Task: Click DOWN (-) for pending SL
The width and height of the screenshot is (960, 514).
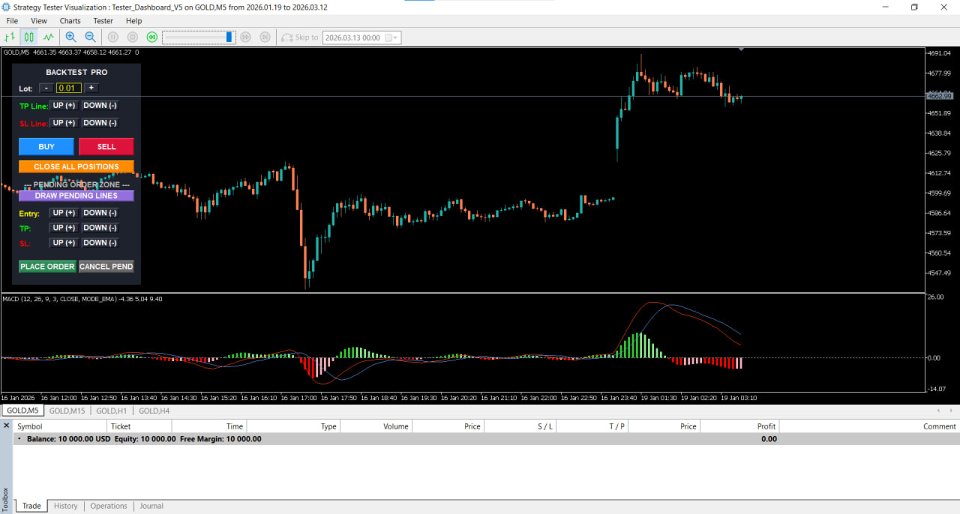Action: (x=100, y=243)
